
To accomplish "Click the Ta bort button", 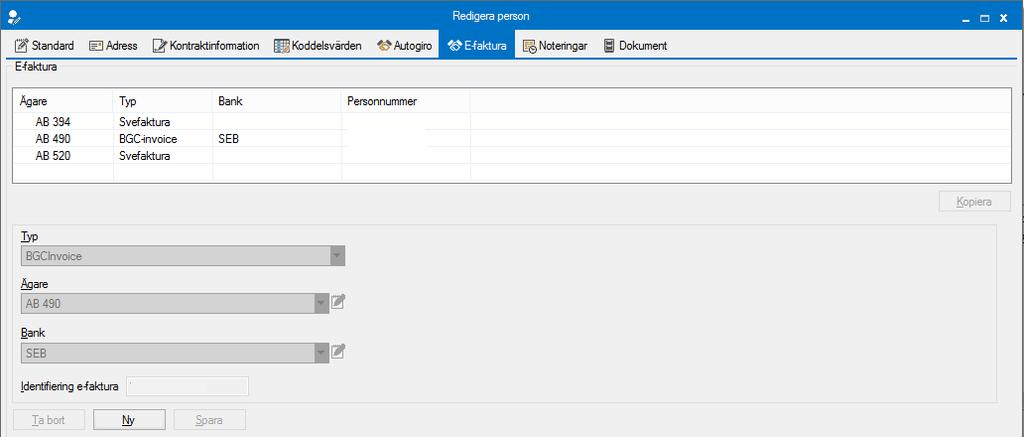I will (49, 419).
